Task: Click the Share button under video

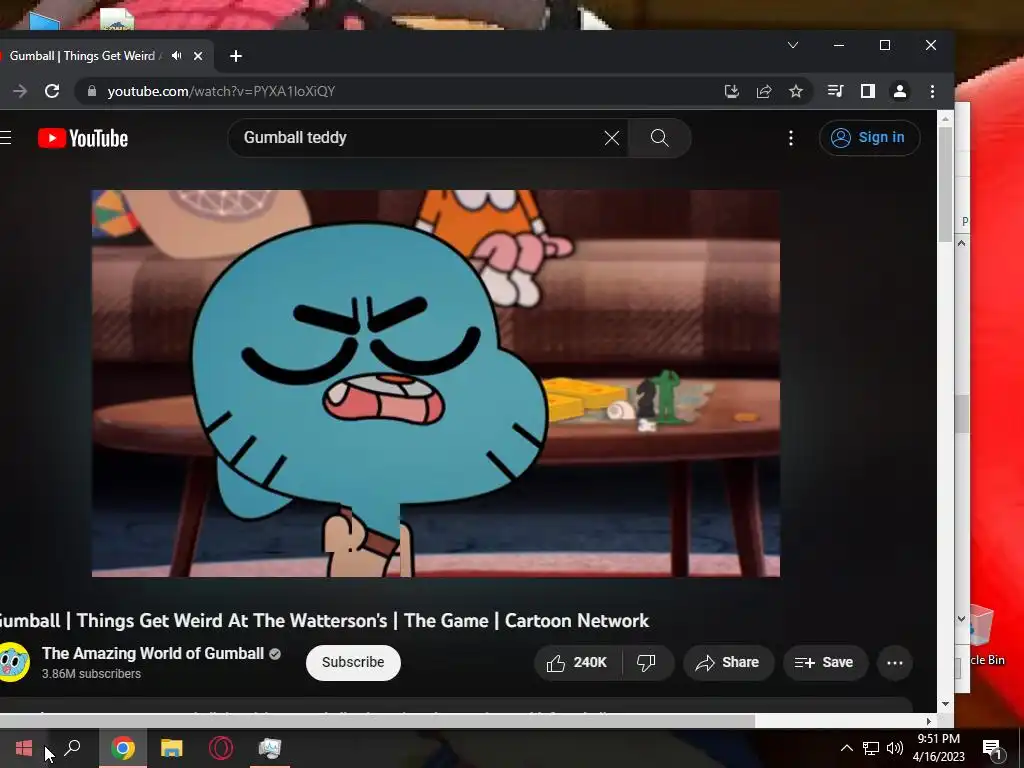Action: tap(728, 663)
